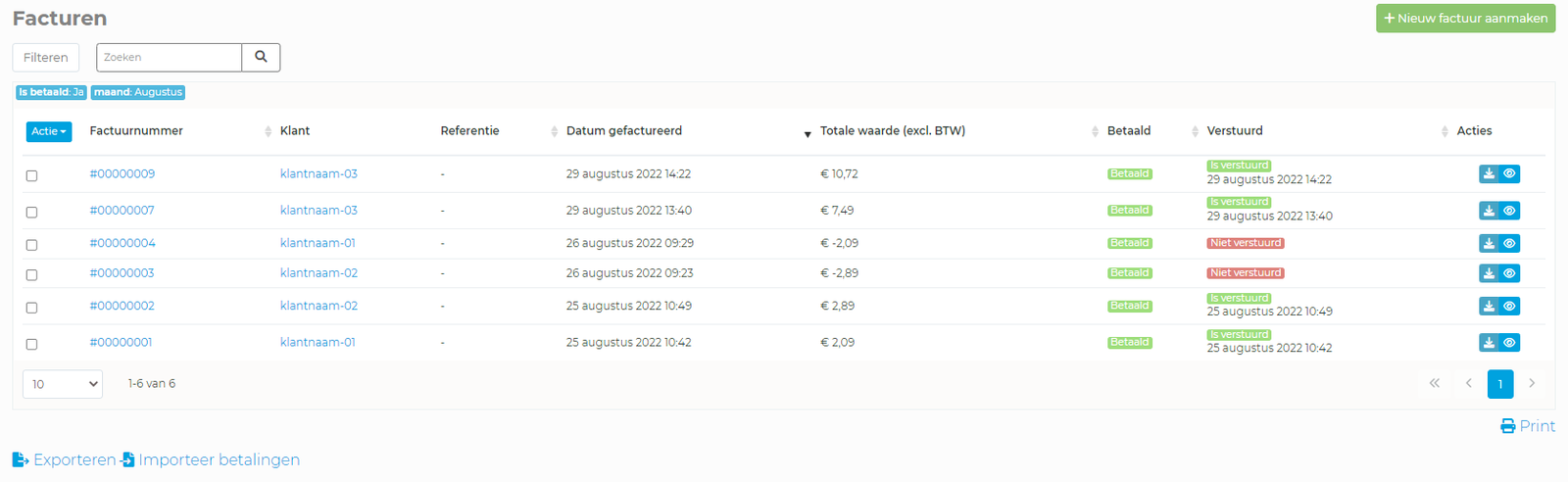Click the Print printer icon
The width and height of the screenshot is (1568, 482).
[x=1507, y=426]
